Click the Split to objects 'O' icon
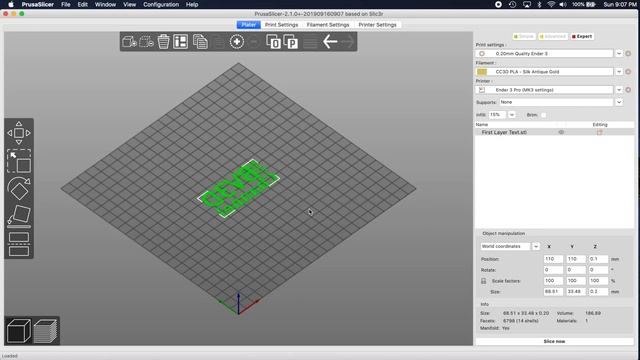Viewport: 640px width, 360px height. point(273,42)
